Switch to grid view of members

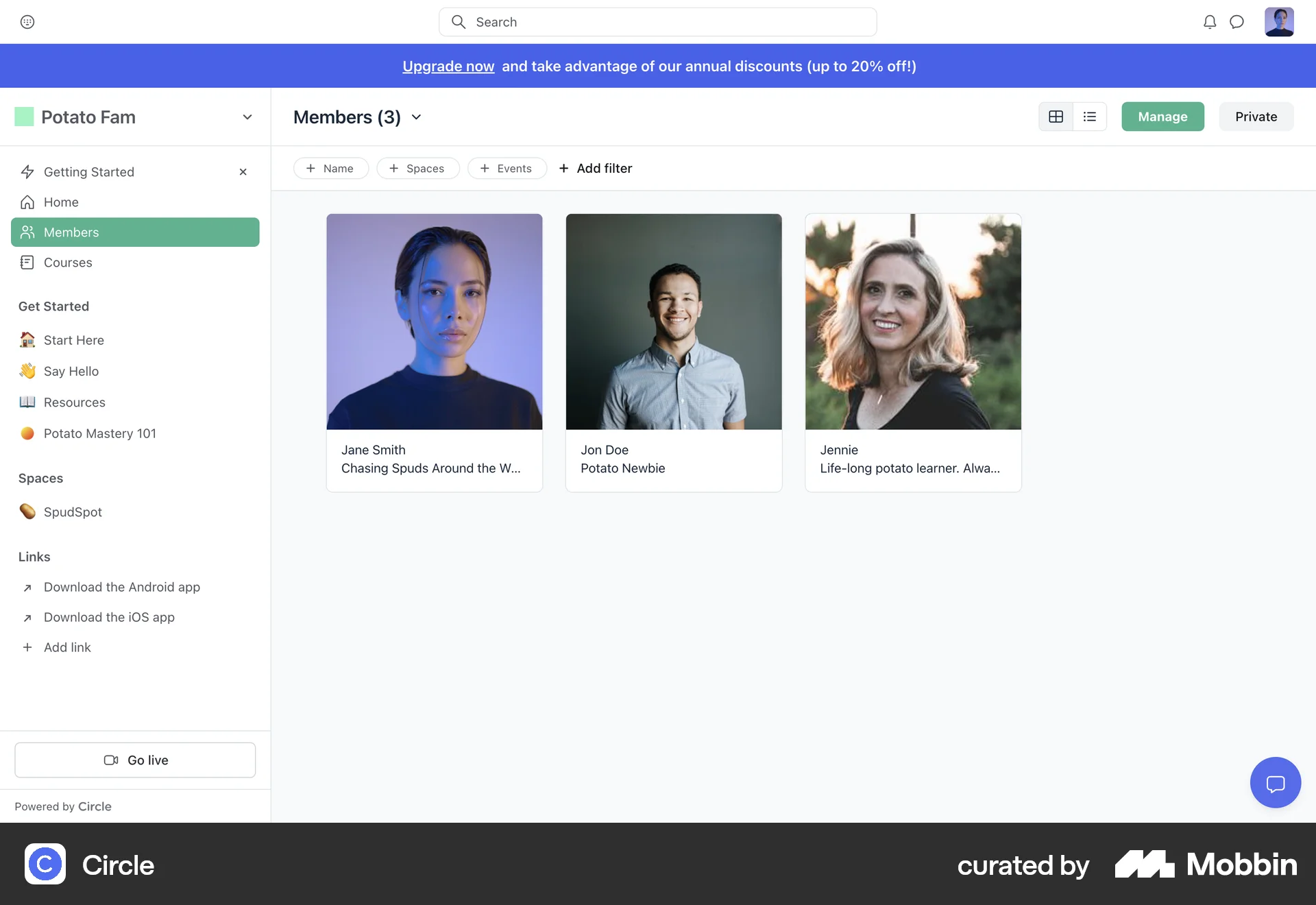[x=1056, y=117]
